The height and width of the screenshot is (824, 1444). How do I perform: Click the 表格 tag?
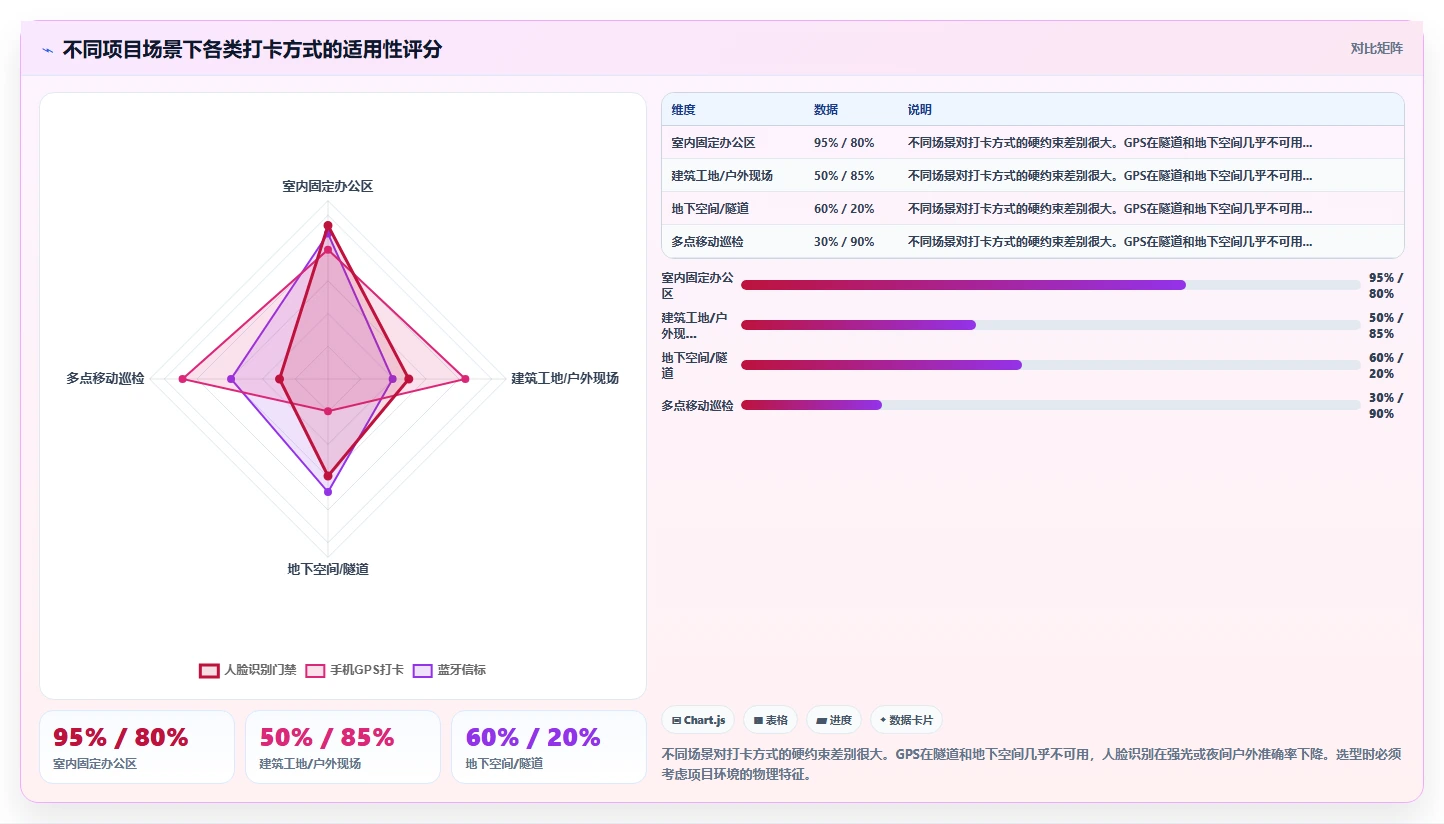pos(770,720)
